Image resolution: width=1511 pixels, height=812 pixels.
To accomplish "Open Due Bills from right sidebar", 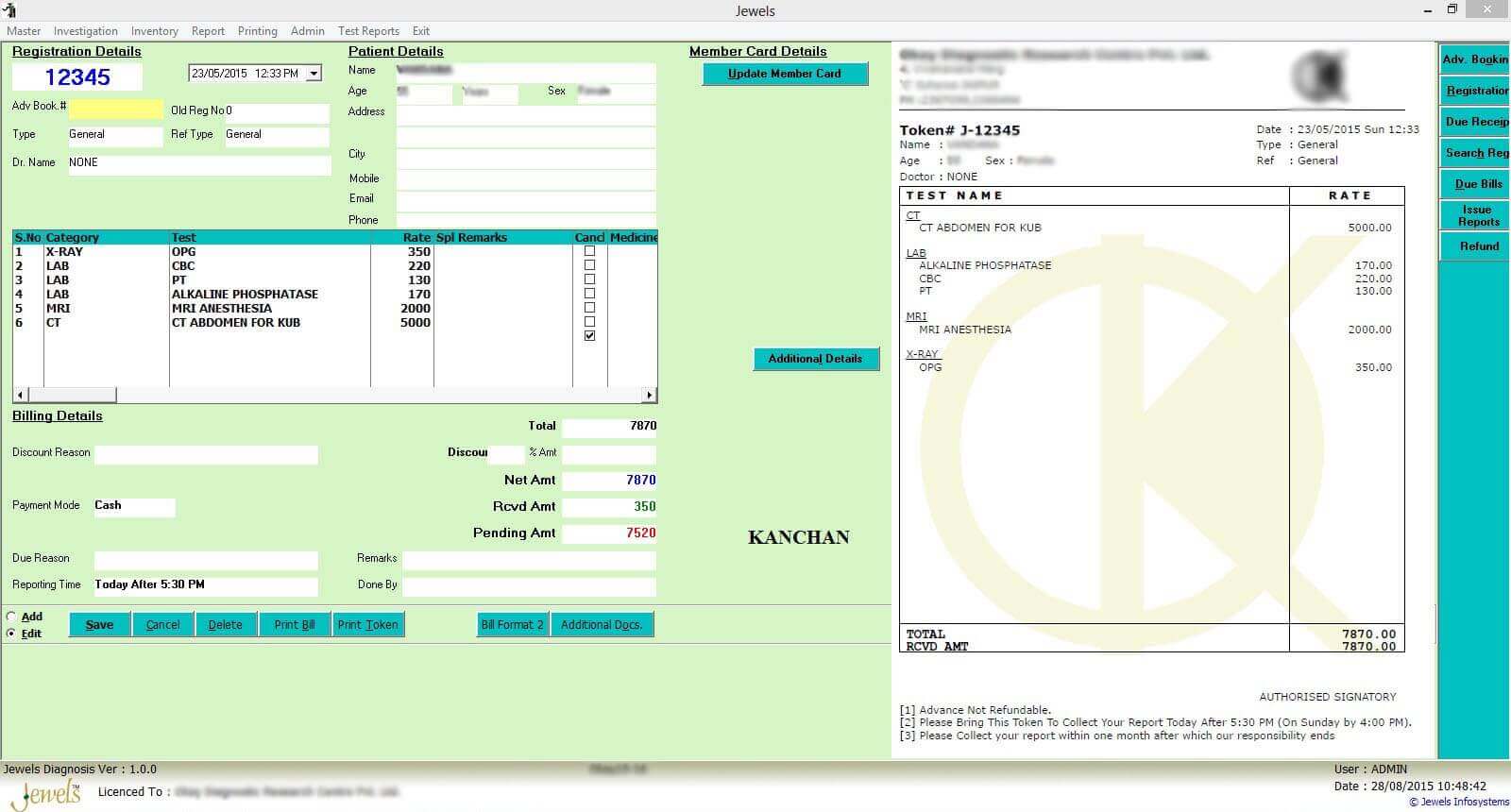I will [1476, 184].
